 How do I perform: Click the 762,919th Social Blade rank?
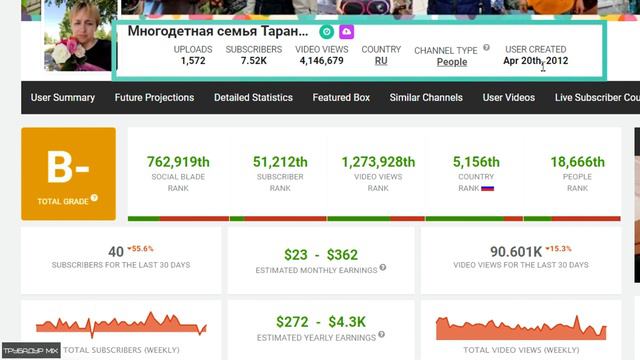[178, 162]
